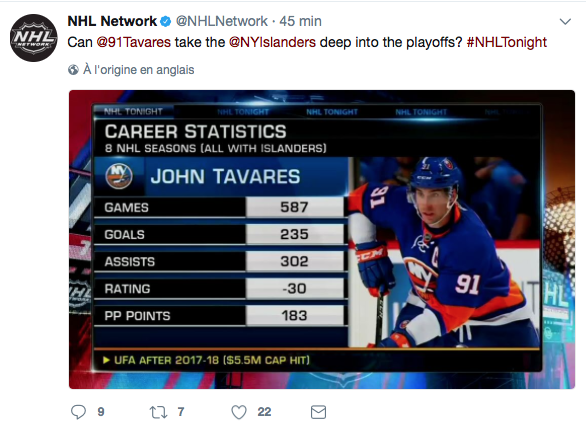The height and width of the screenshot is (426, 586).
Task: Expand tweet options chevron menu
Action: pyautogui.click(x=565, y=22)
